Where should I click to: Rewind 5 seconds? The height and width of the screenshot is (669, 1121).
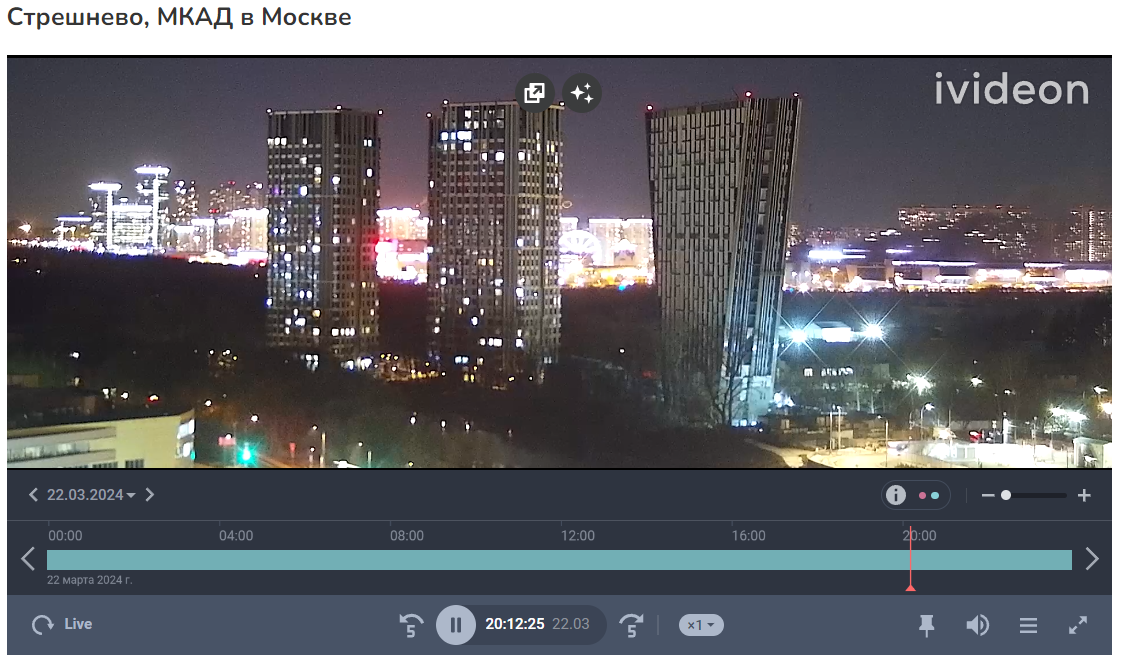pyautogui.click(x=411, y=625)
